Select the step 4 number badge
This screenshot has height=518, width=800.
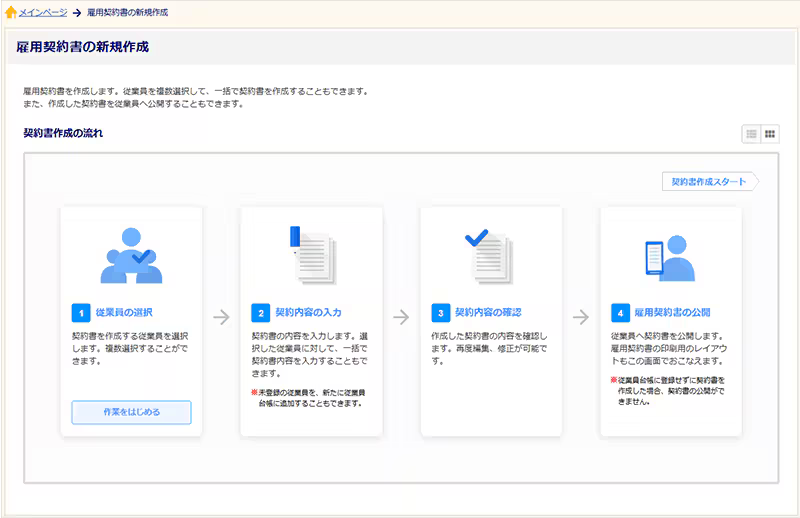point(620,312)
